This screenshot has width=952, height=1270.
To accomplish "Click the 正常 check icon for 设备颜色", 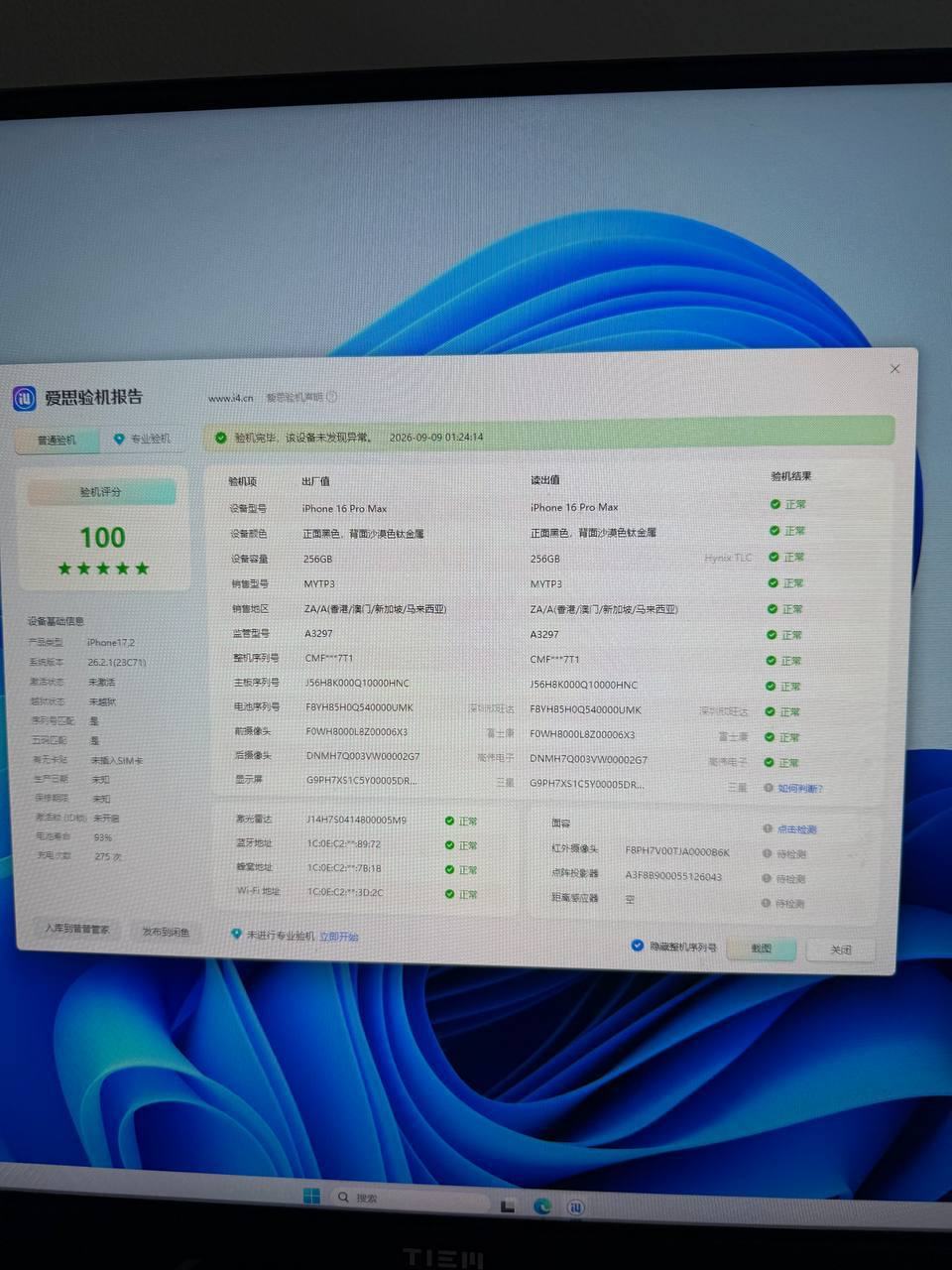I will click(773, 531).
